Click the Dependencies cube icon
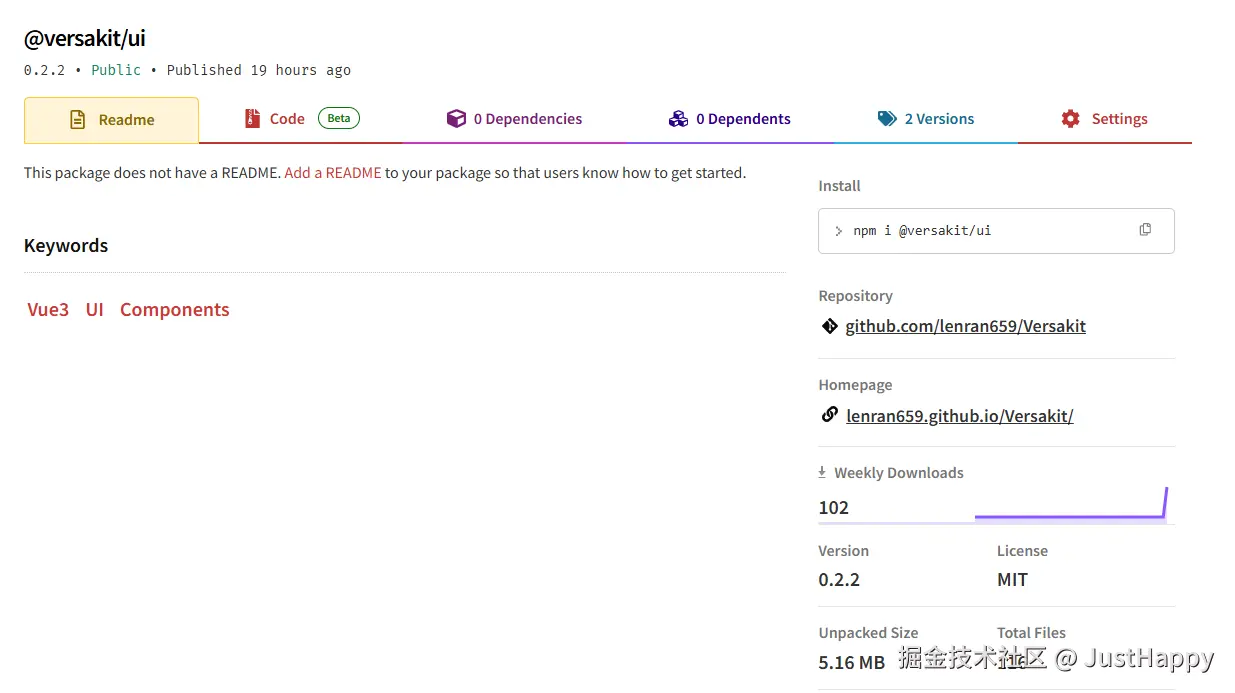Image resolution: width=1235 pixels, height=693 pixels. 456,119
